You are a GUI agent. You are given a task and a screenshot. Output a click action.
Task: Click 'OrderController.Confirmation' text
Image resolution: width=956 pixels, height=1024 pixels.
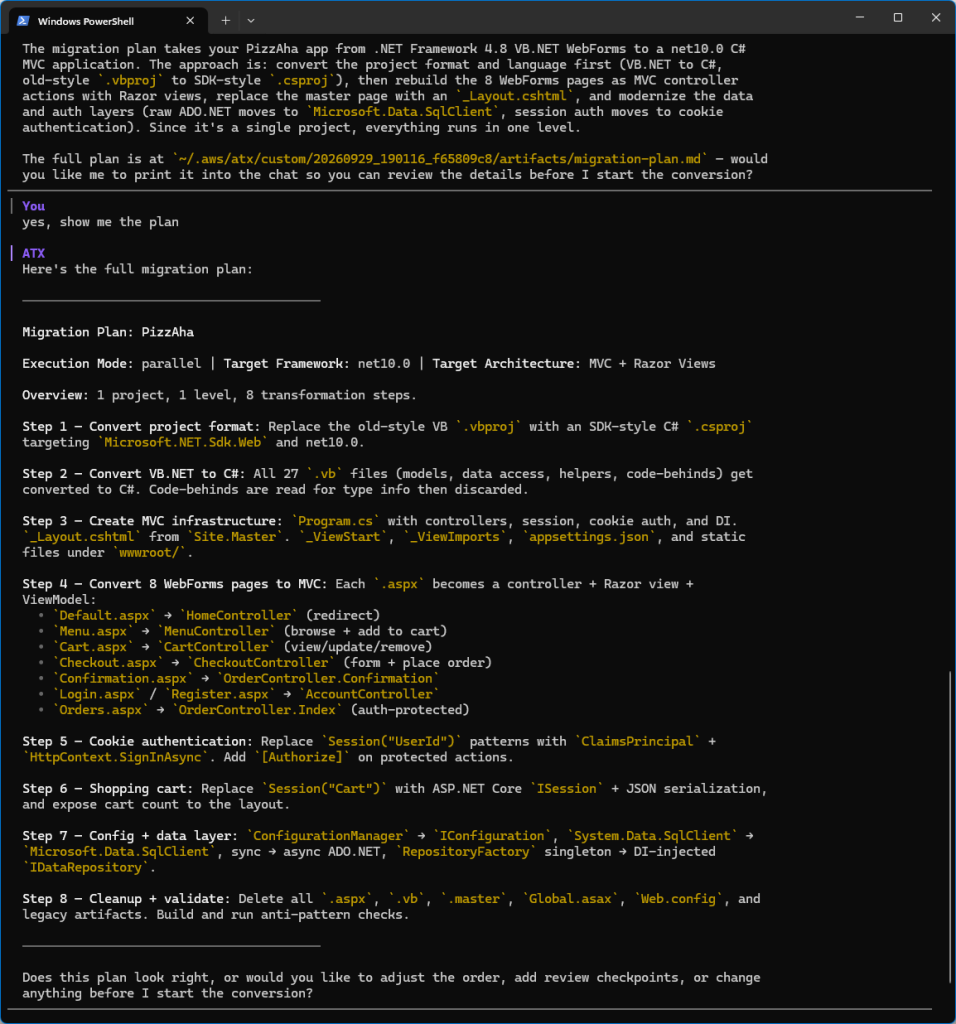coord(328,679)
